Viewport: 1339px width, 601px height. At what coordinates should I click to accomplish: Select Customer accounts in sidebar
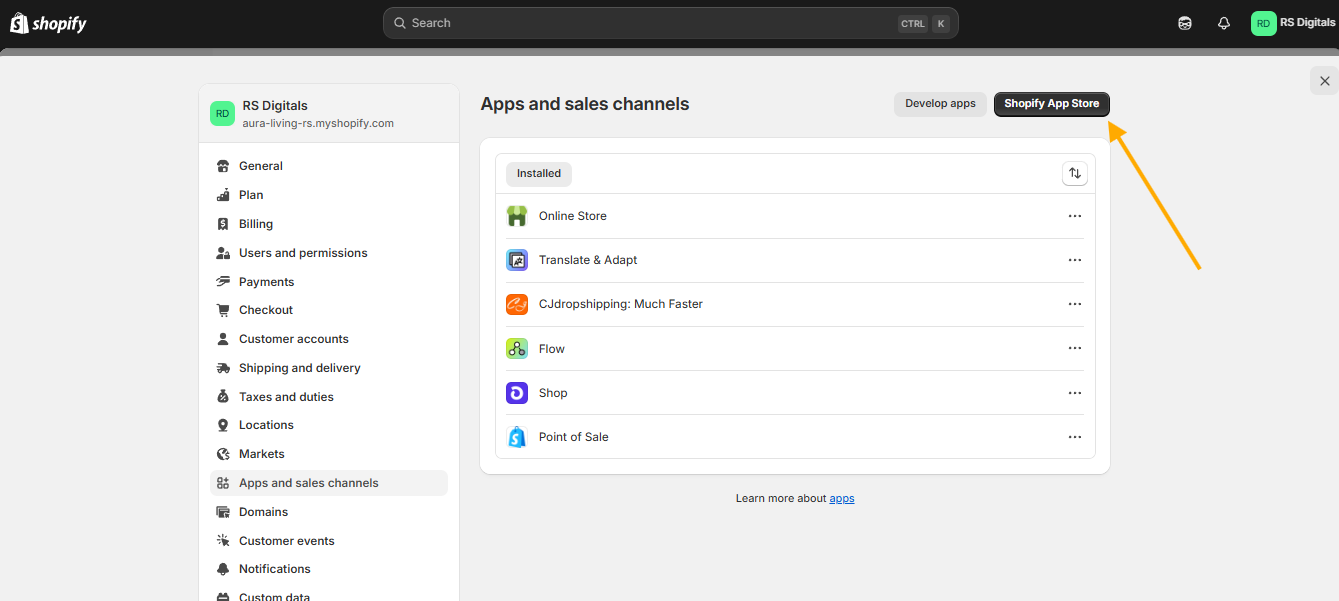click(x=329, y=339)
